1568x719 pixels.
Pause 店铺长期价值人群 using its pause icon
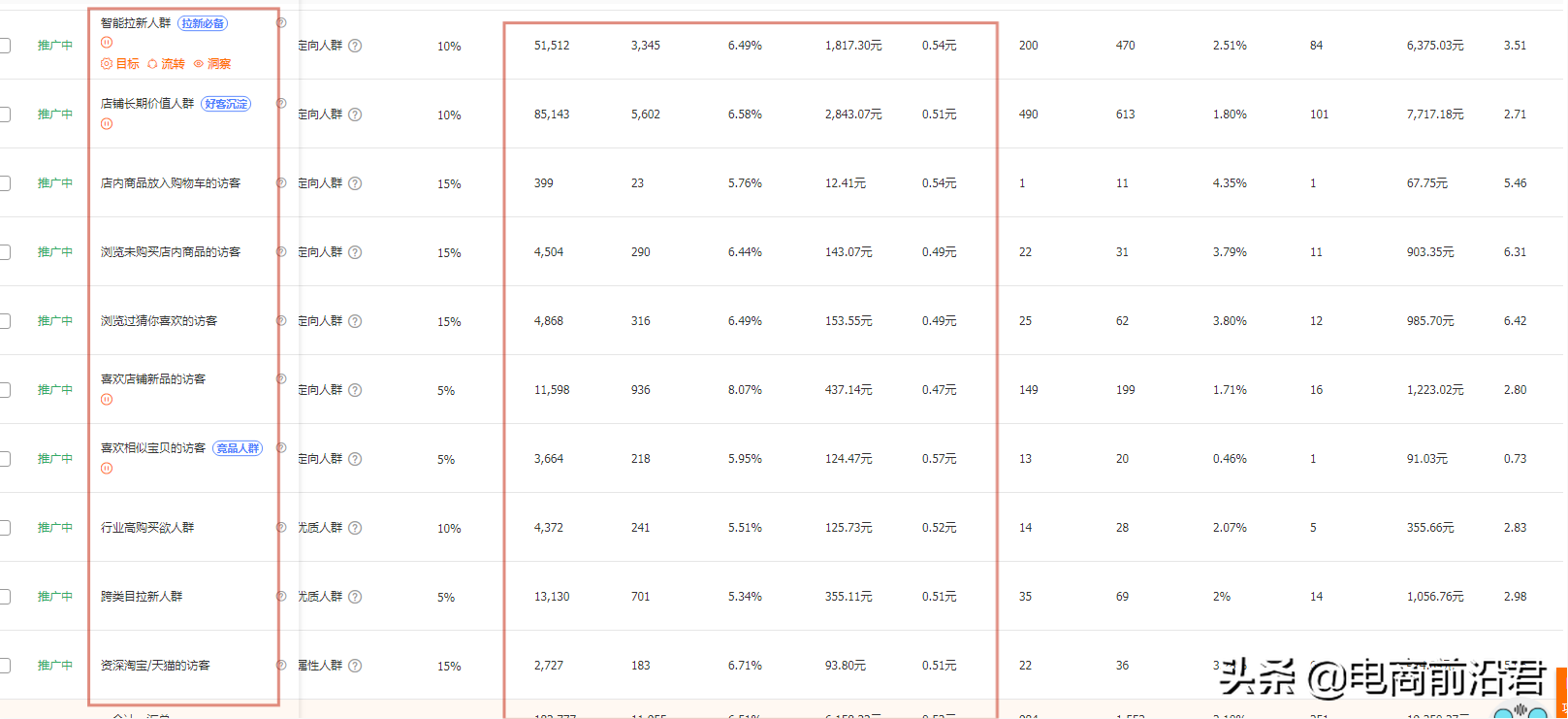(106, 123)
